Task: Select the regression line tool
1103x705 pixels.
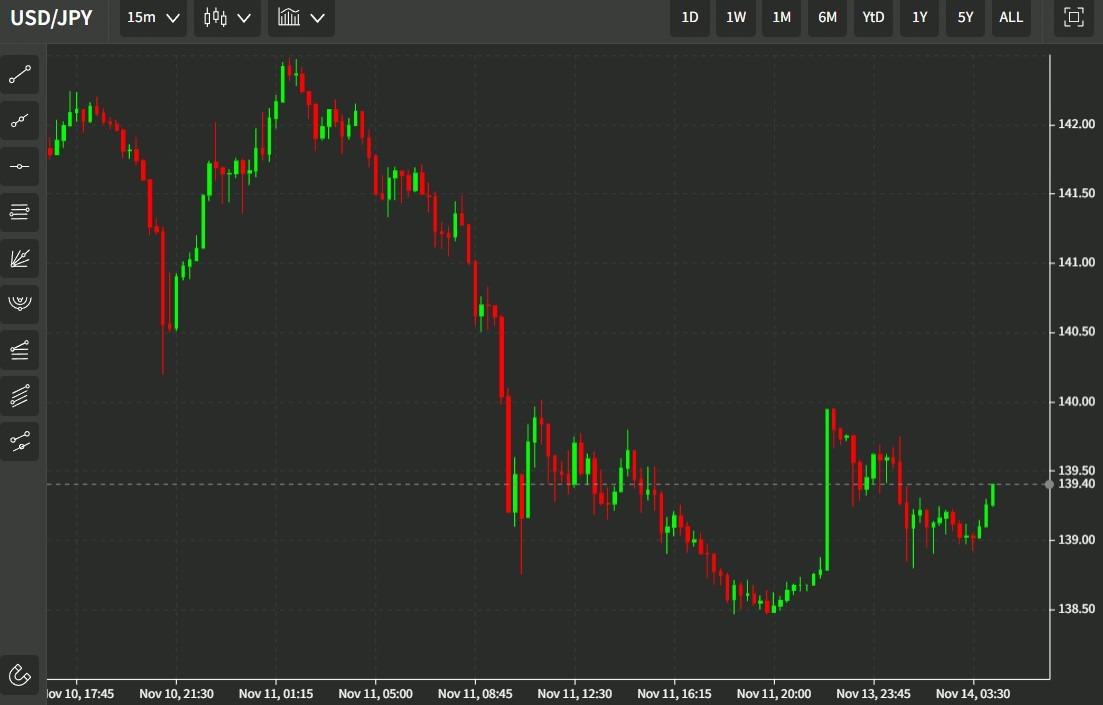Action: pos(20,441)
